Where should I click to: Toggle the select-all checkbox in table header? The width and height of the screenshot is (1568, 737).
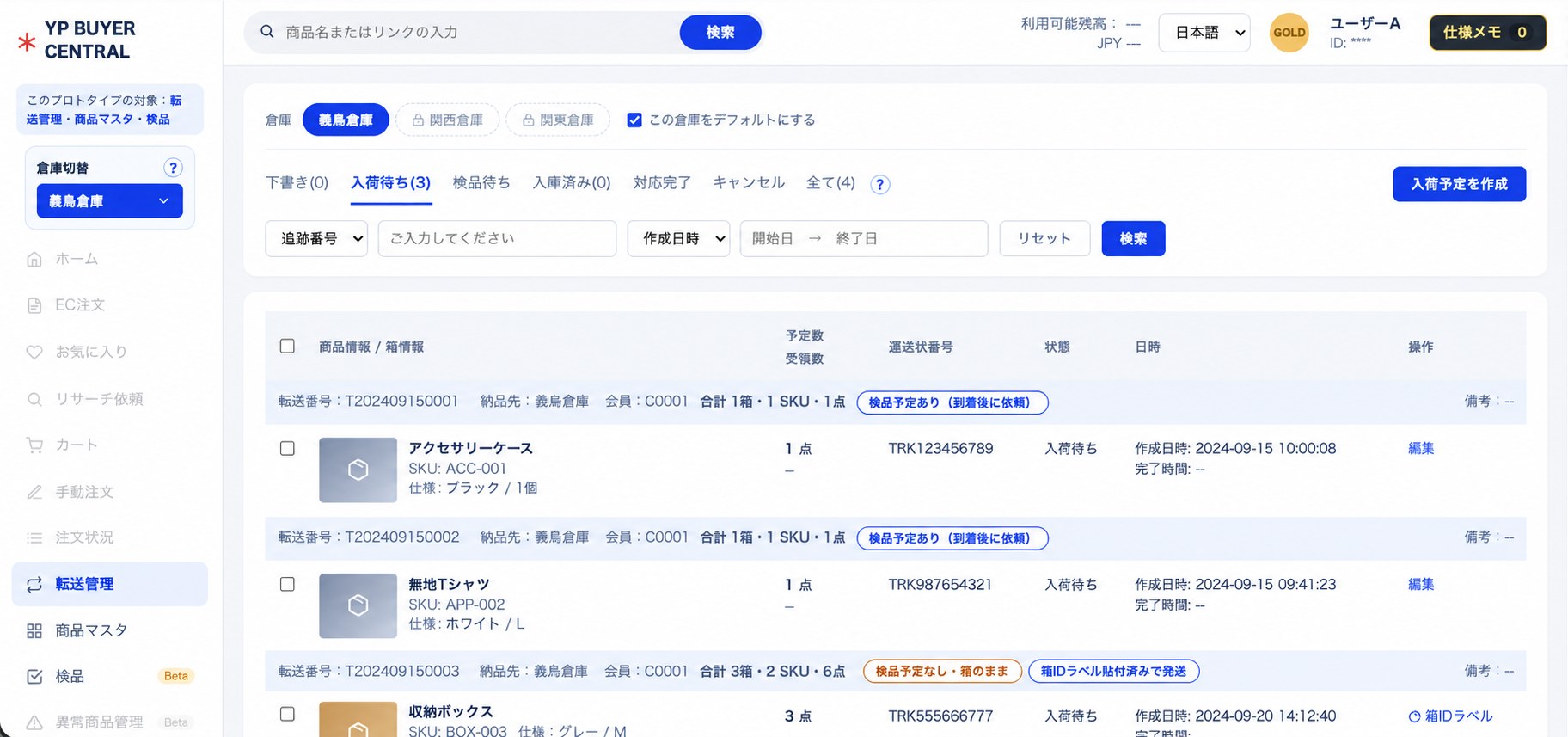pos(287,346)
